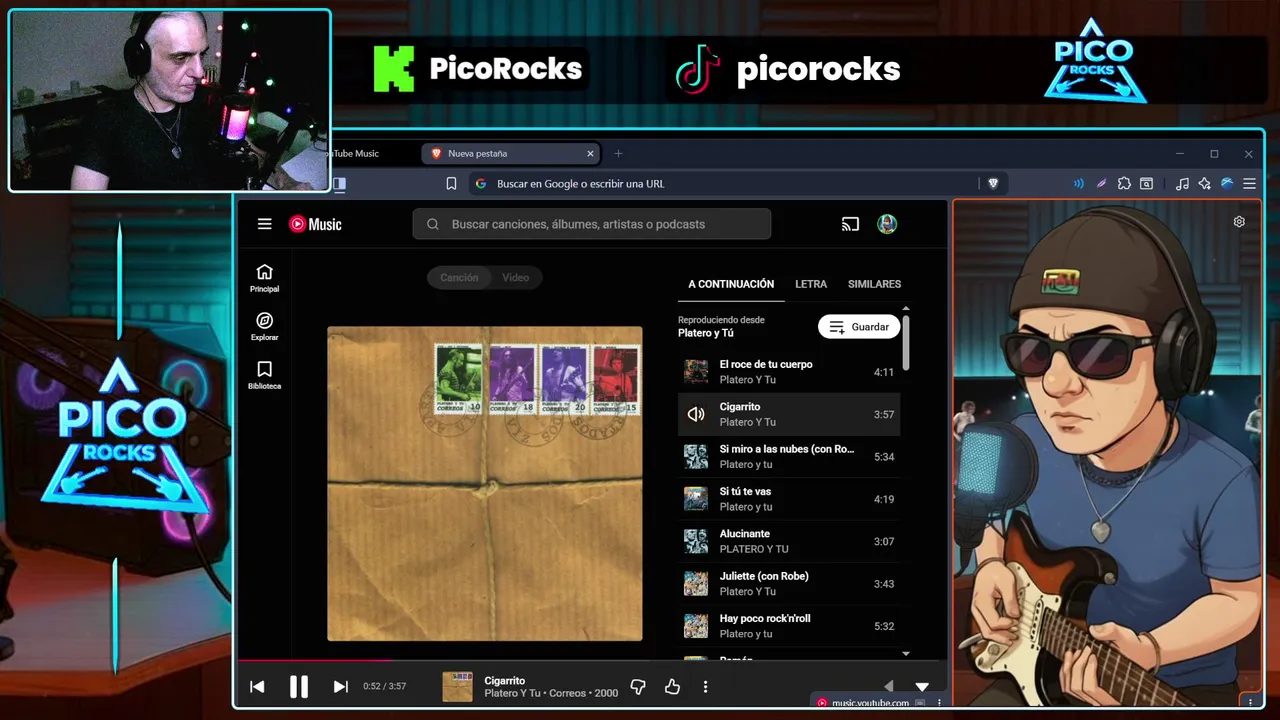Click the Correos album cover art
This screenshot has height=720, width=1280.
485,483
